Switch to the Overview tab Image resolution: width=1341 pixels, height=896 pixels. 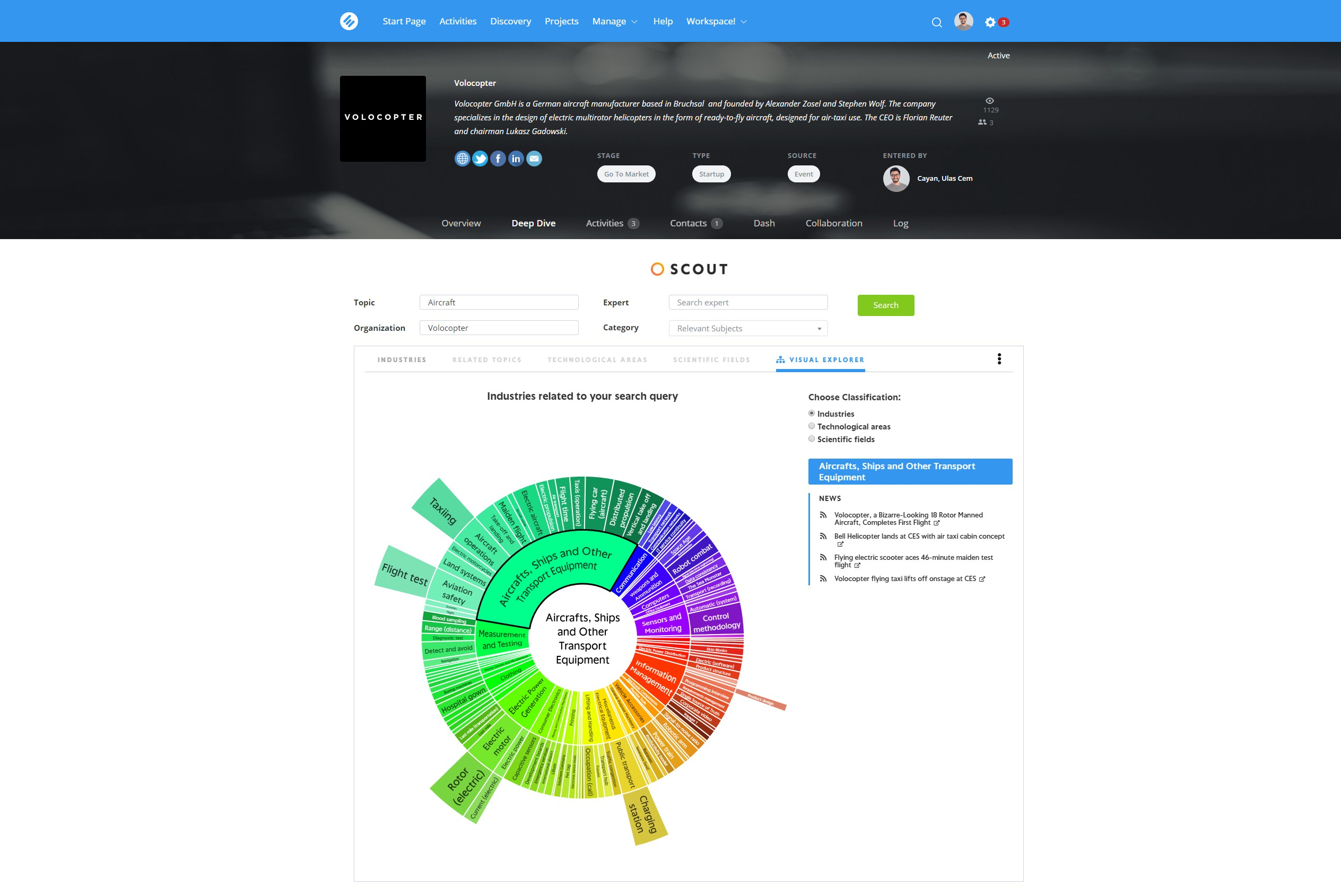461,223
